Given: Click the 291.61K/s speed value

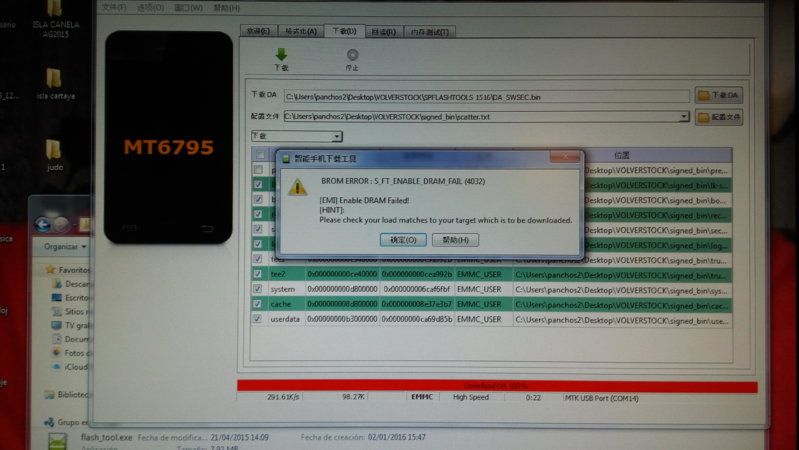Looking at the screenshot, I should click(283, 396).
